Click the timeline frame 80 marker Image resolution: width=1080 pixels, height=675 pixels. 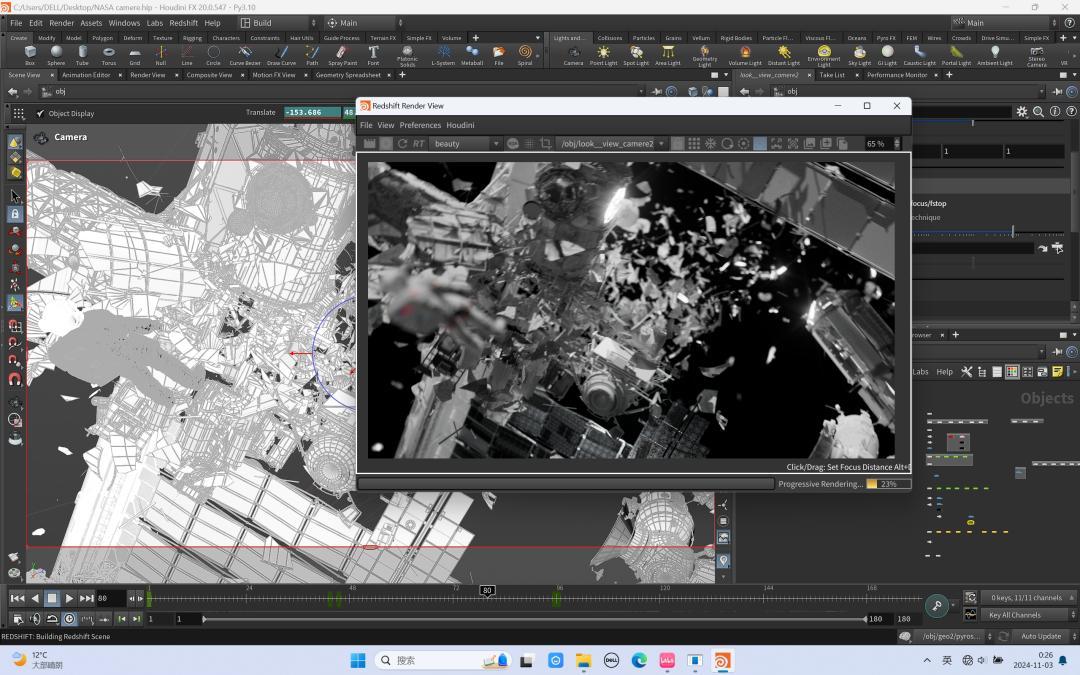pyautogui.click(x=487, y=591)
